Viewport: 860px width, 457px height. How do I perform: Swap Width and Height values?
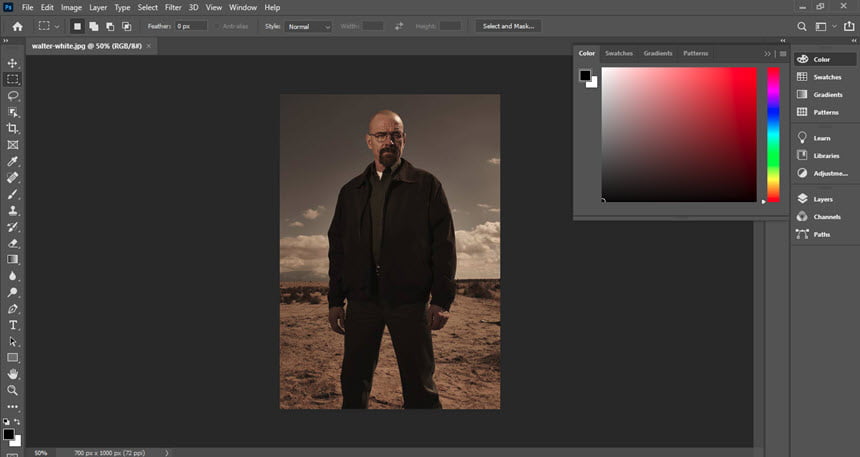[x=399, y=26]
